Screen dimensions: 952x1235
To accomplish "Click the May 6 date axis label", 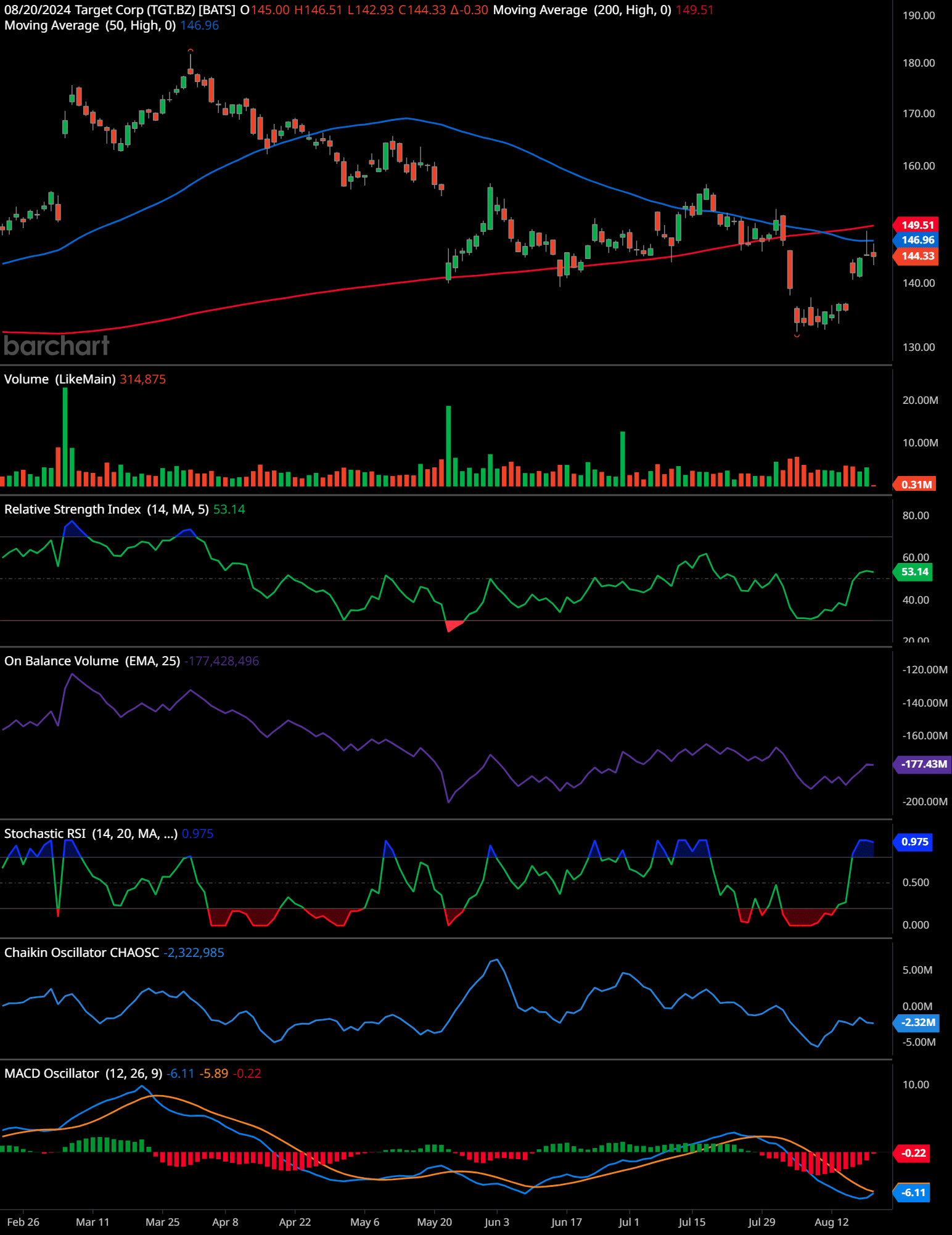I will tap(365, 1222).
